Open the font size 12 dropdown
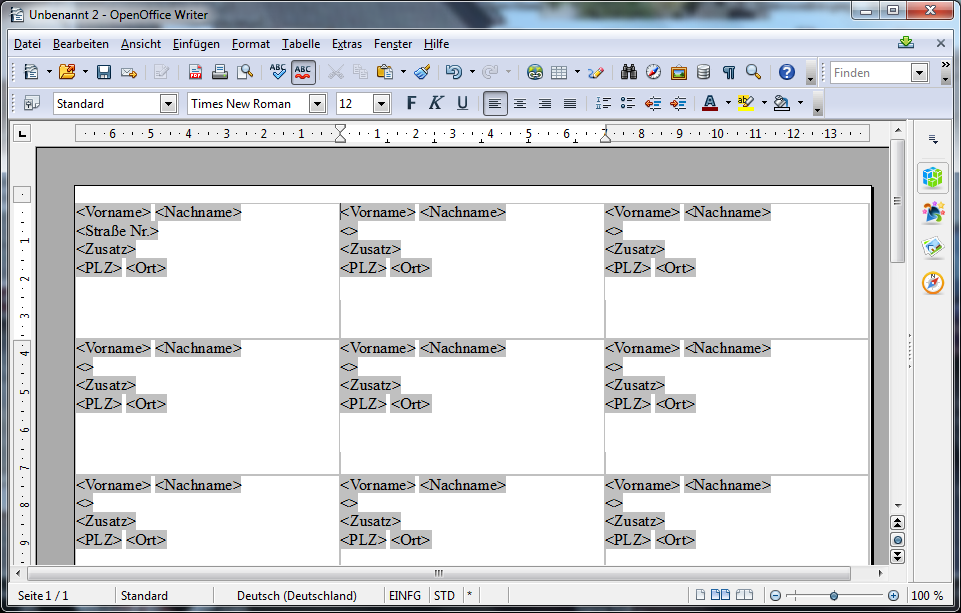Screen dimensions: 961x613 coord(381,103)
